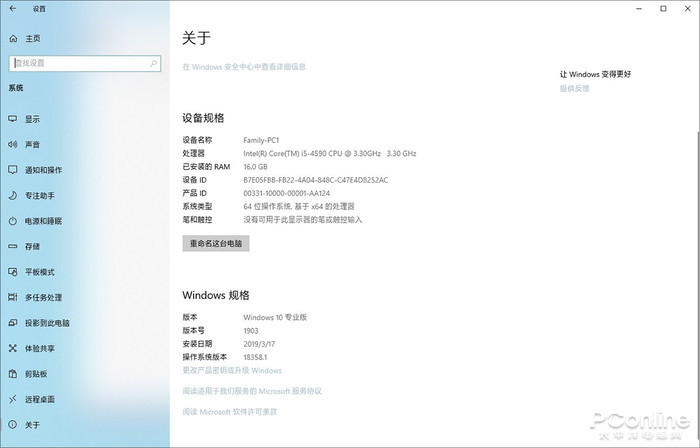The width and height of the screenshot is (700, 448).
Task: Click edition text Windows 10 专业版
Action: [x=275, y=317]
